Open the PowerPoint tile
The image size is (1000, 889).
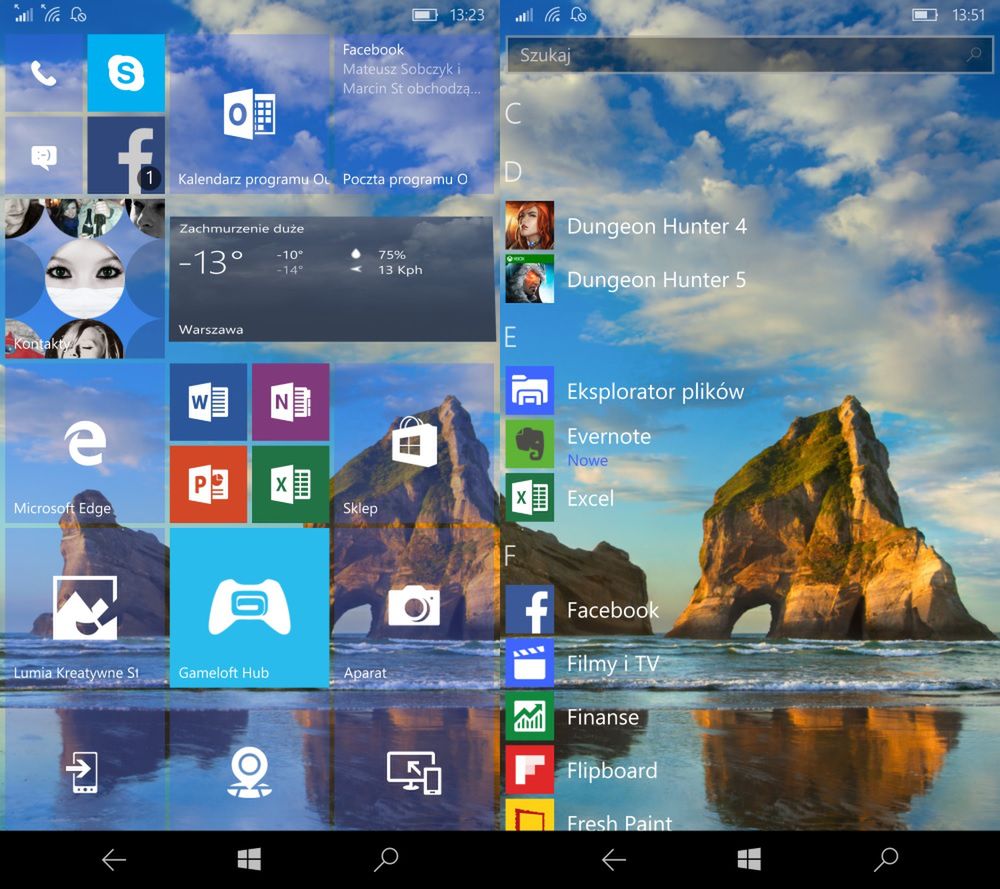pyautogui.click(x=208, y=484)
